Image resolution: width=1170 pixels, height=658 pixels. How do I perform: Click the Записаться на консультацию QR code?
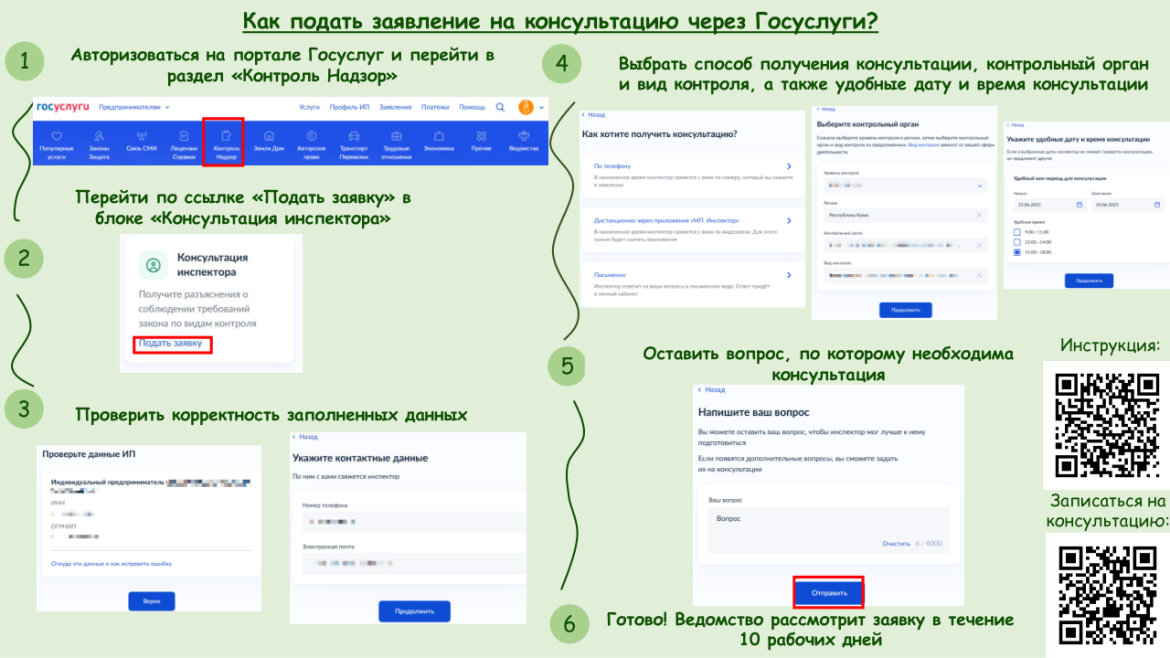coord(1108,595)
